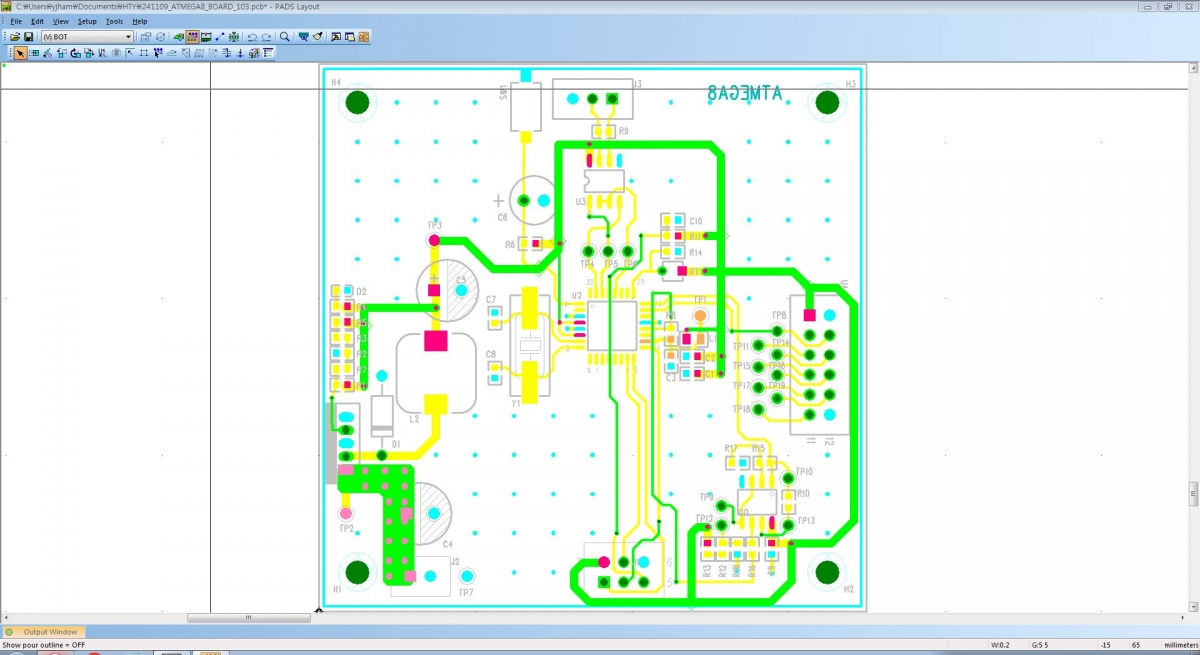Viewport: 1200px width, 655px height.
Task: Open the Edit menu
Action: pyautogui.click(x=38, y=21)
